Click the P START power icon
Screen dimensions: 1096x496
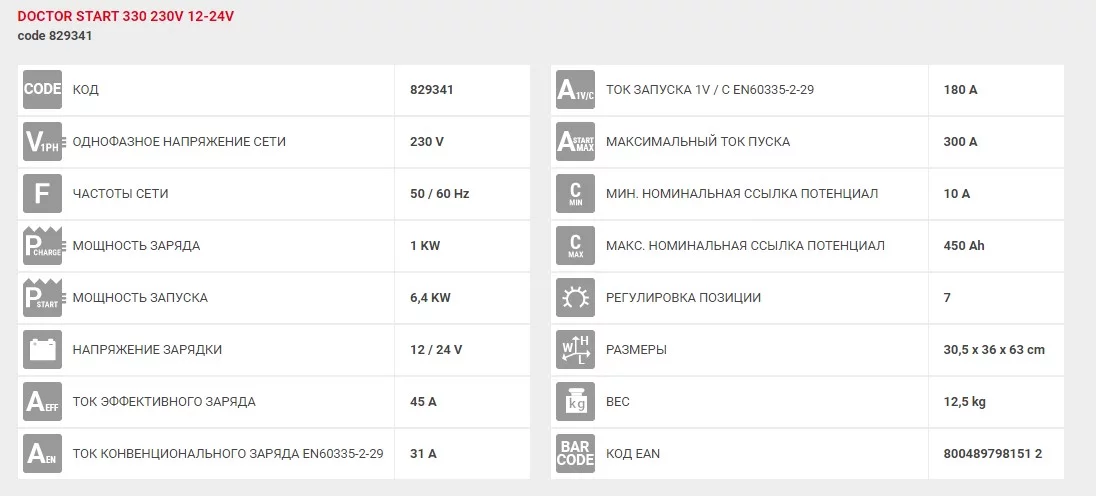coord(43,298)
